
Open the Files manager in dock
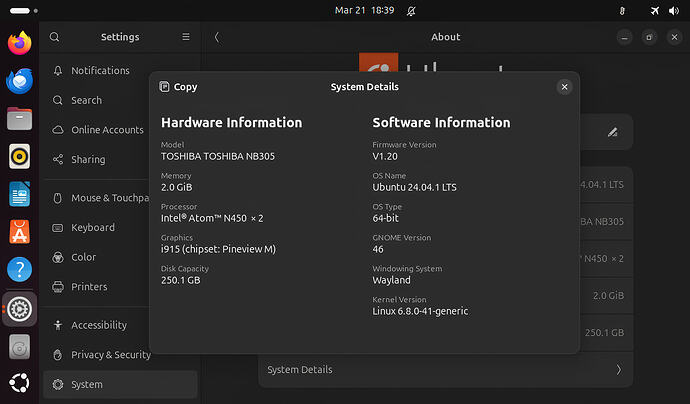coord(19,119)
